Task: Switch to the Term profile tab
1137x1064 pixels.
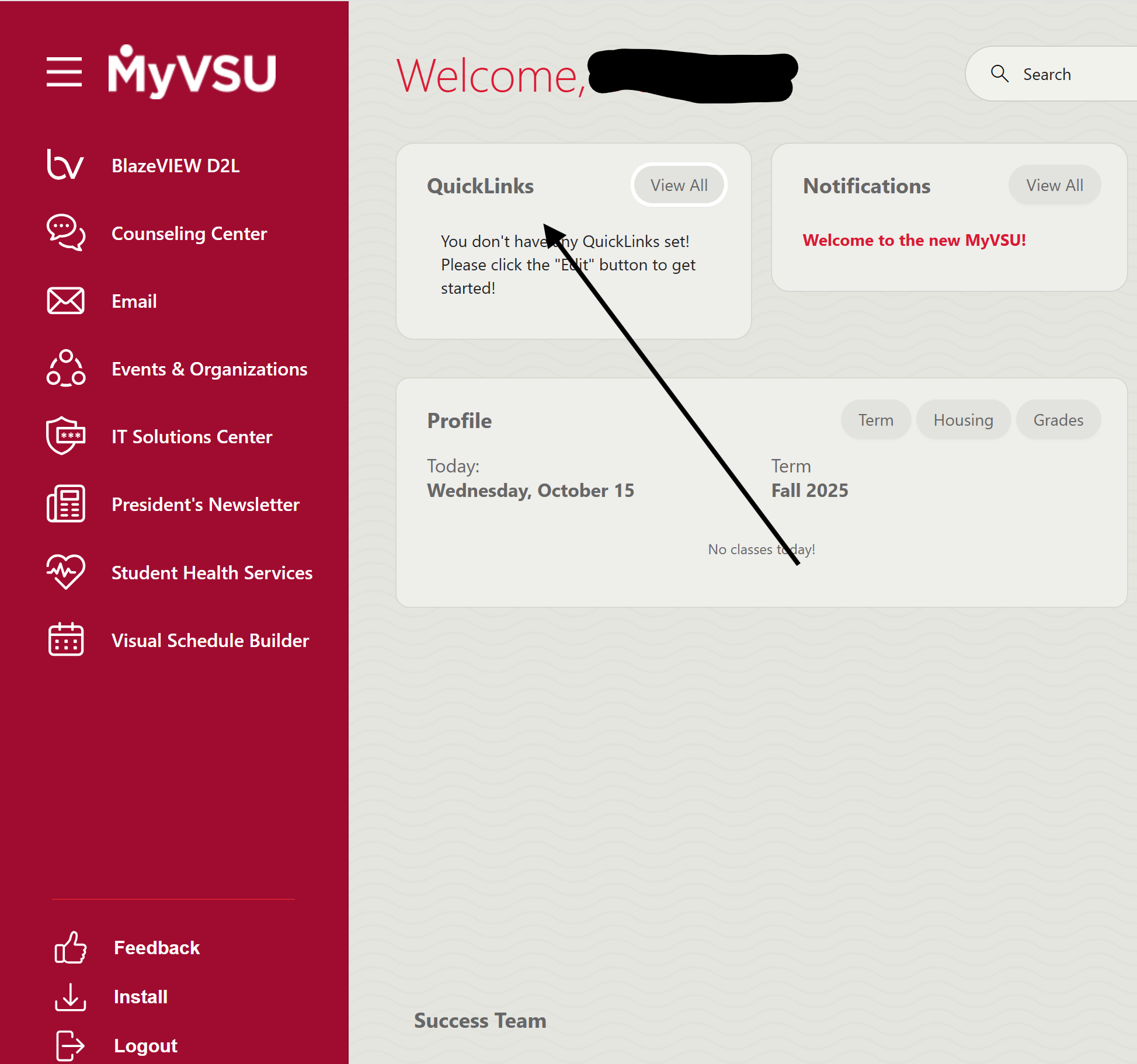Action: pyautogui.click(x=875, y=420)
